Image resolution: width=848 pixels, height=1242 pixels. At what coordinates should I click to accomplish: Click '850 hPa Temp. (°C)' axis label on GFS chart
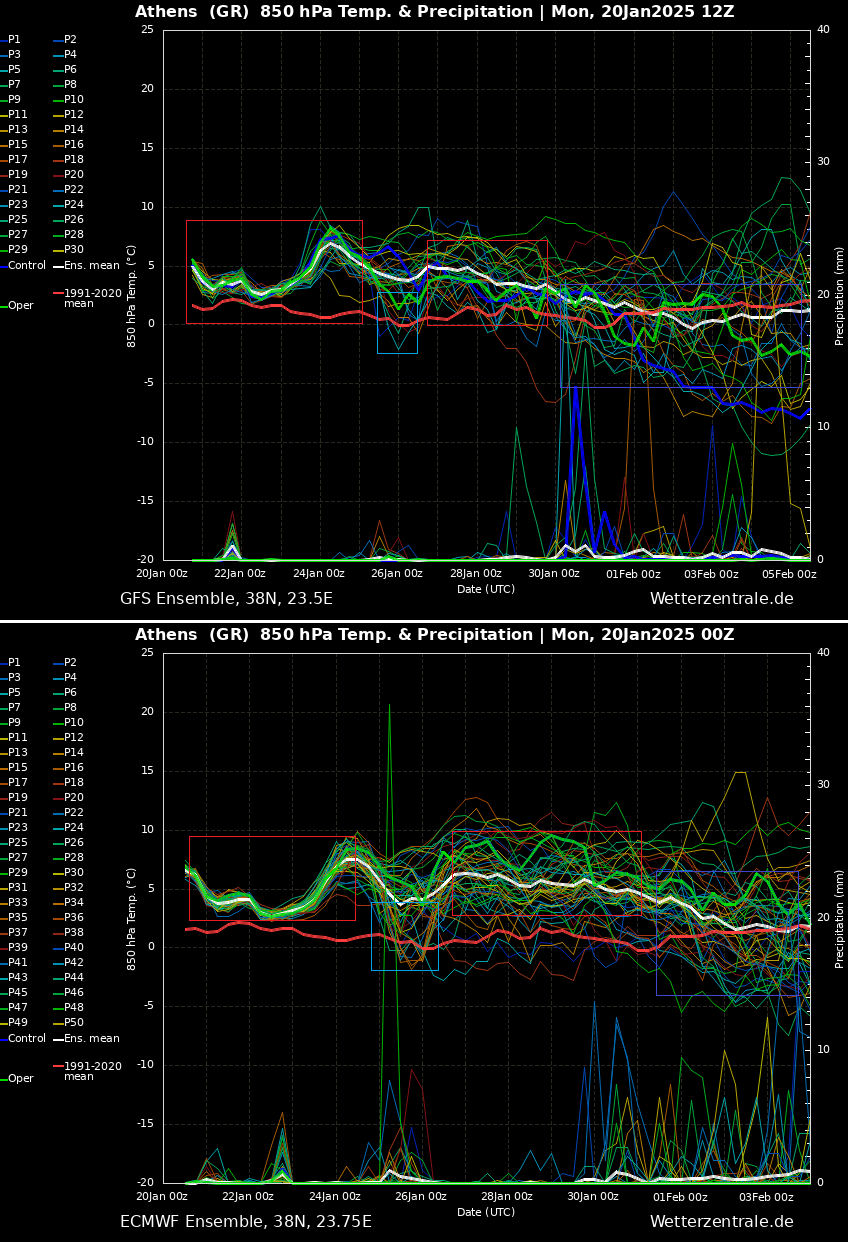[x=132, y=295]
